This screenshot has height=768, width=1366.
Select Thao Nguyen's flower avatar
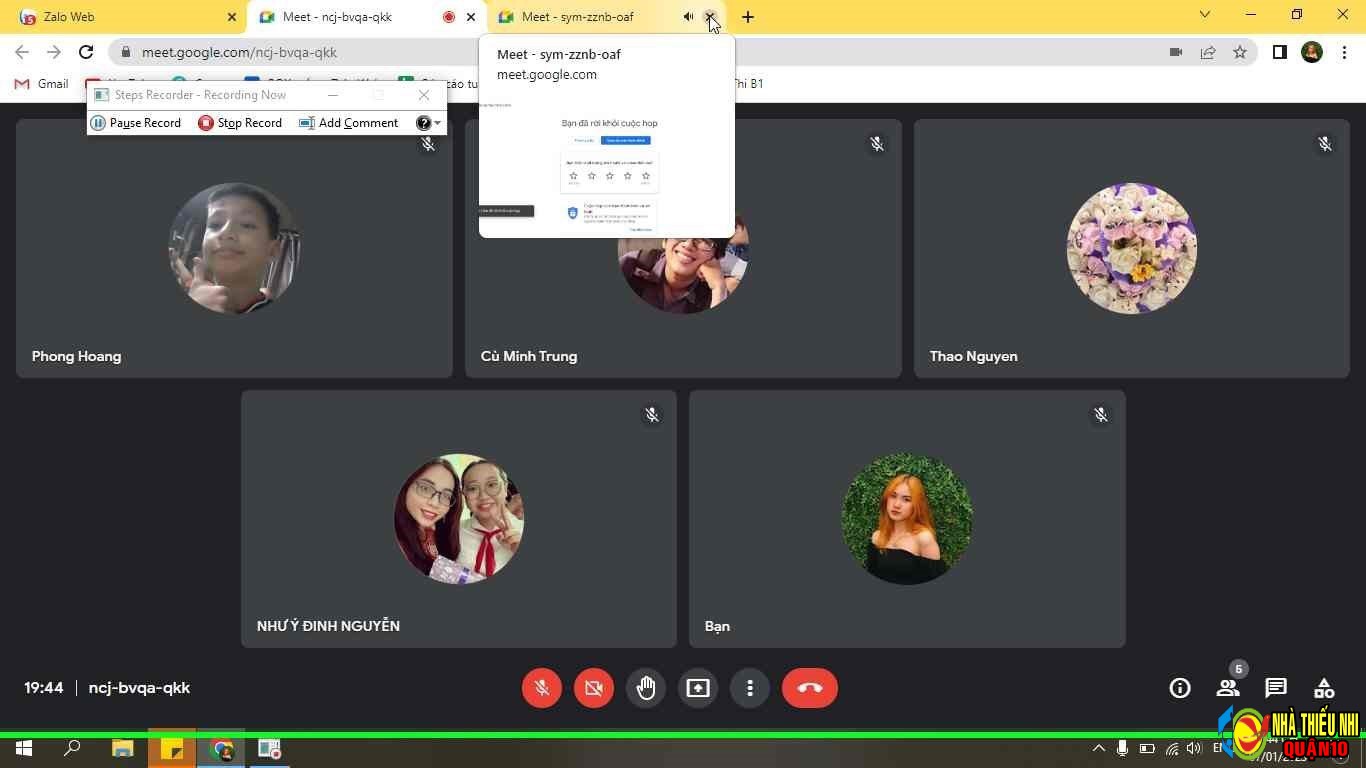pos(1132,248)
